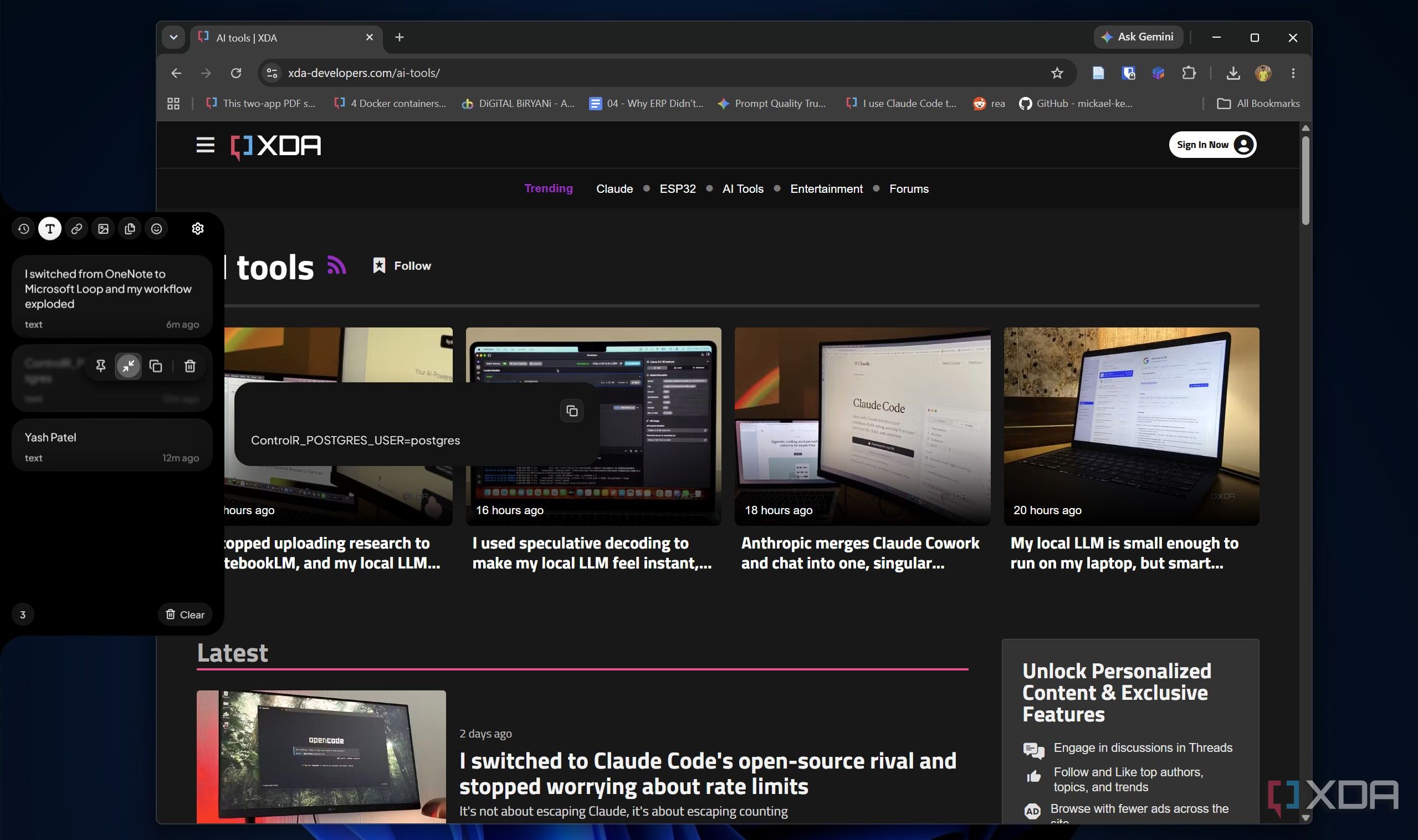Open the AI tools RSS feed icon
The image size is (1418, 840).
[337, 265]
